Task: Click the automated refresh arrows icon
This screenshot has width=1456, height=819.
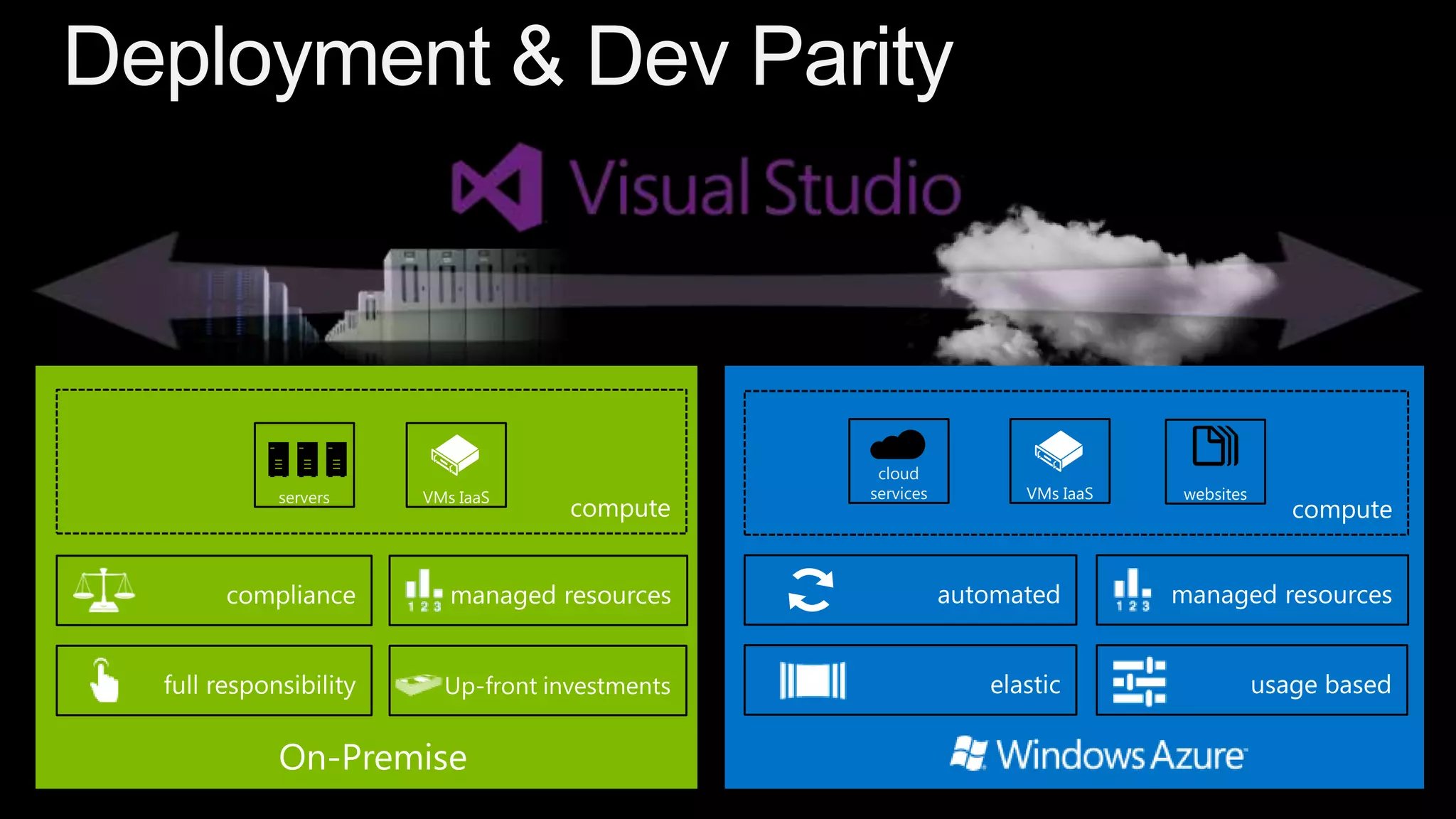Action: (x=810, y=590)
